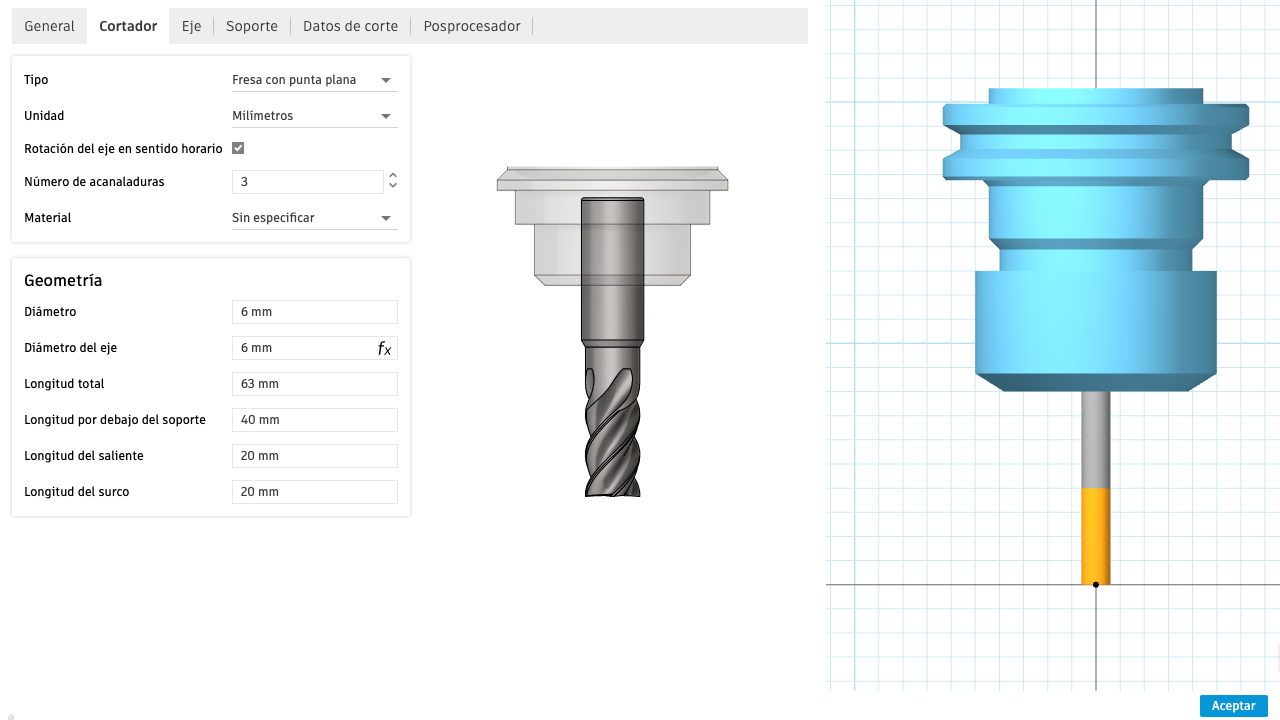The image size is (1280, 720).
Task: Click the Diámetro input field
Action: tap(314, 312)
